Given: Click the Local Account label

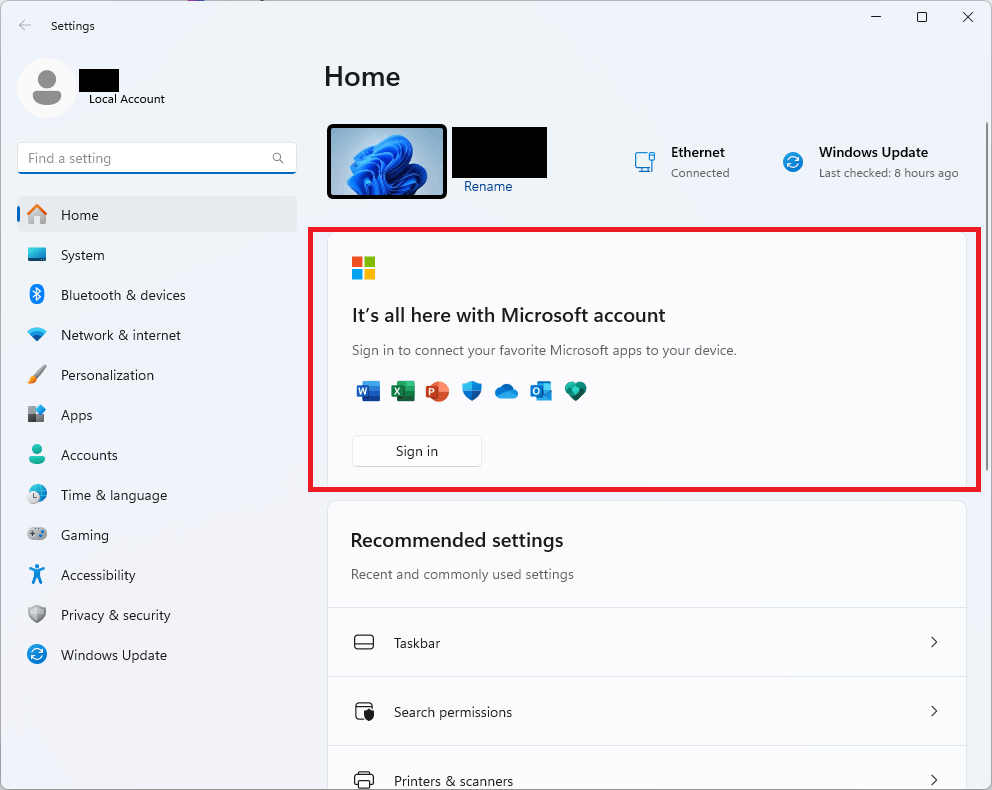Looking at the screenshot, I should [127, 99].
